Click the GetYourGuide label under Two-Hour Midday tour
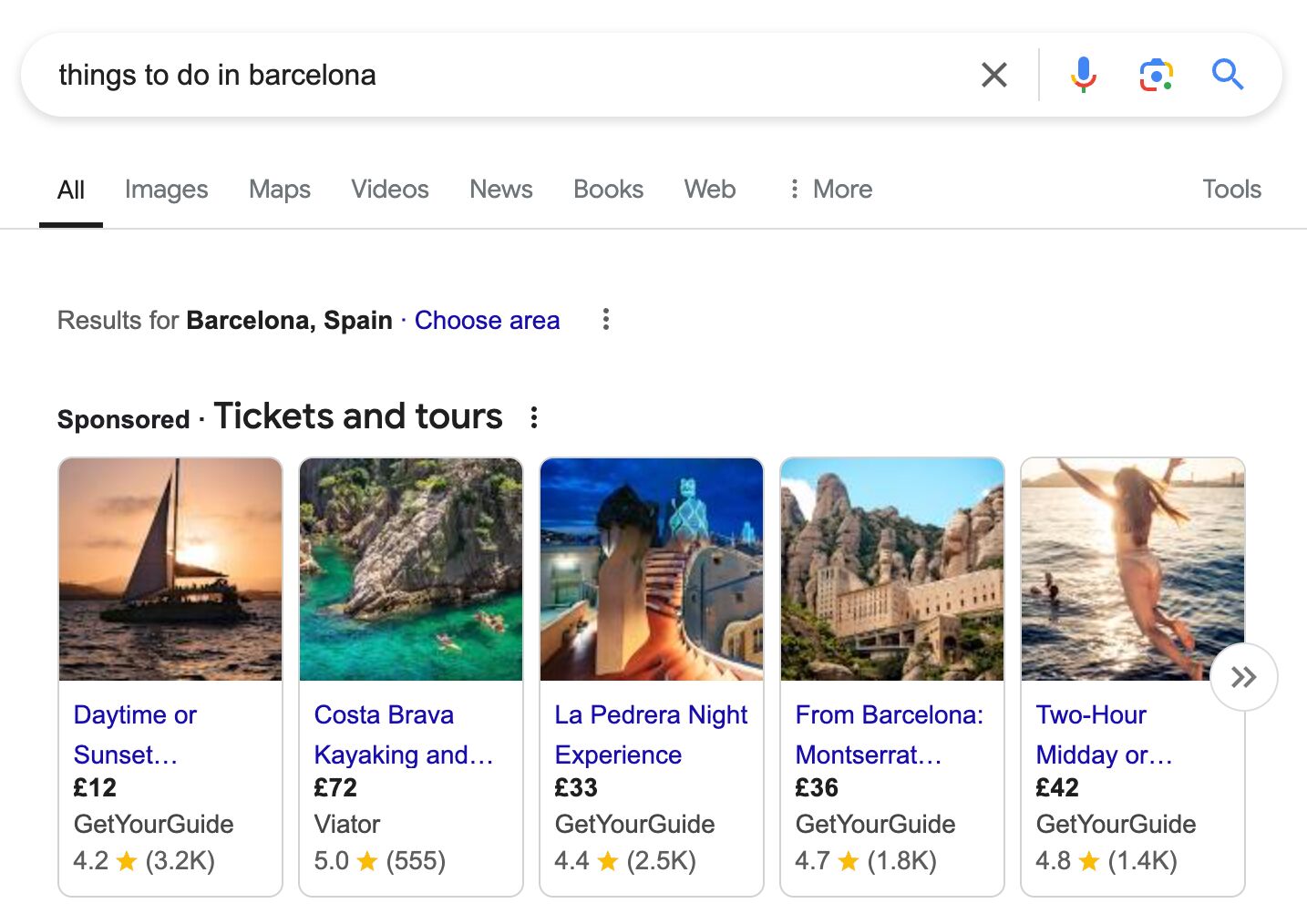Image resolution: width=1307 pixels, height=924 pixels. [x=1115, y=824]
